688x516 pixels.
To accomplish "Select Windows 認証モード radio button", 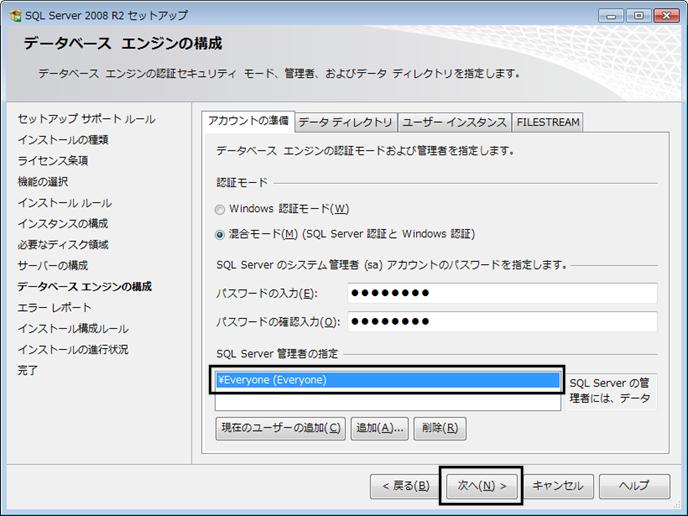I will [220, 209].
